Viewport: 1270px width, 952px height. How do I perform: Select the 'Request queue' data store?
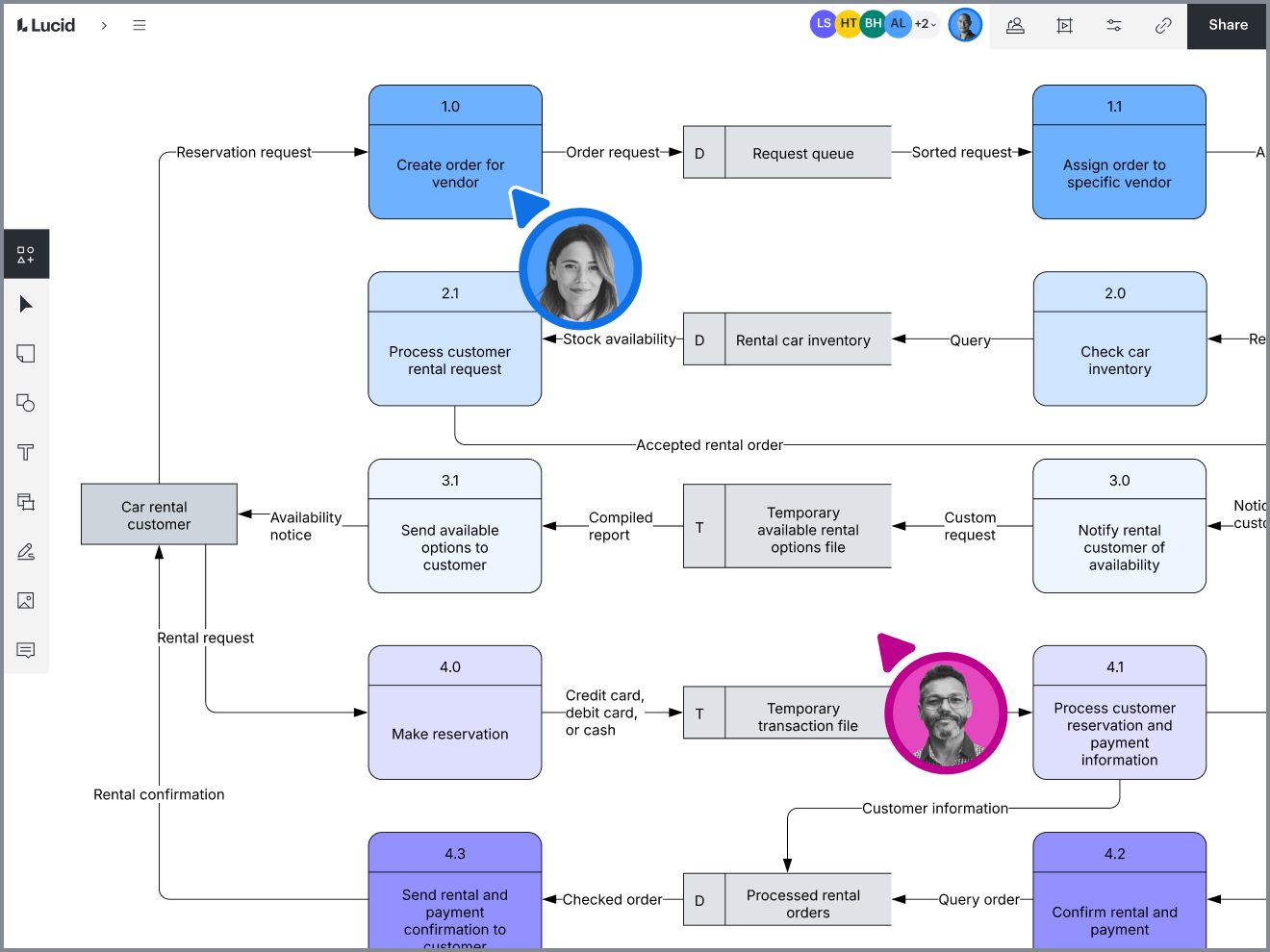[x=787, y=153]
